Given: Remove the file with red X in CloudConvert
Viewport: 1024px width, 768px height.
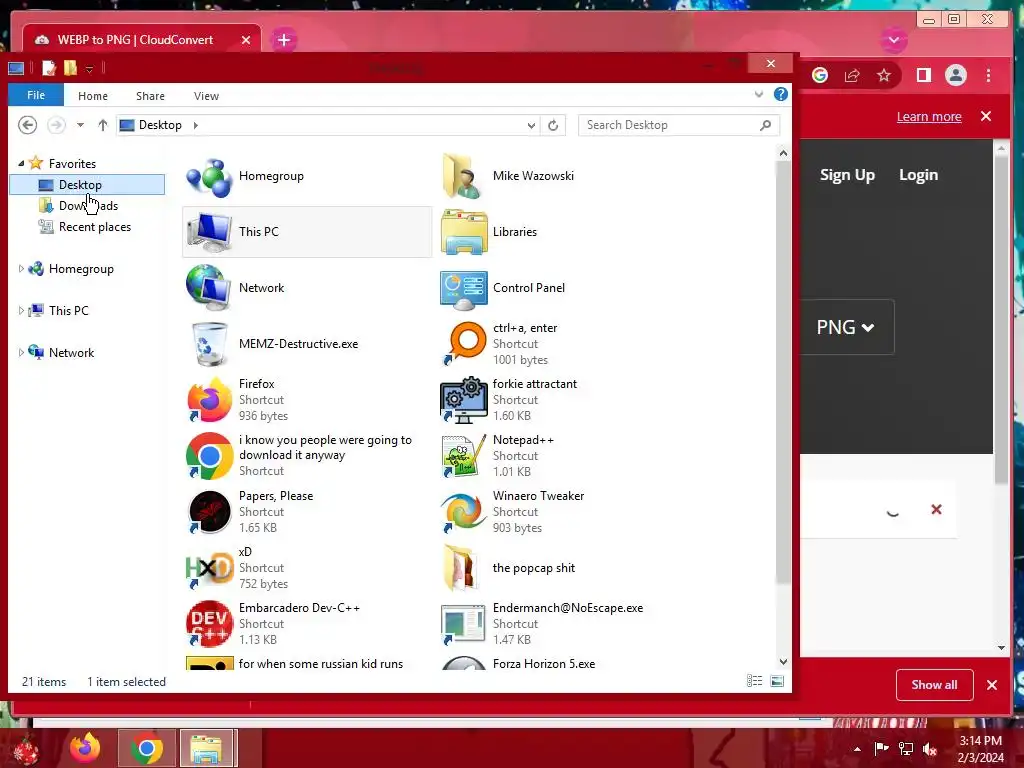Looking at the screenshot, I should (x=936, y=509).
